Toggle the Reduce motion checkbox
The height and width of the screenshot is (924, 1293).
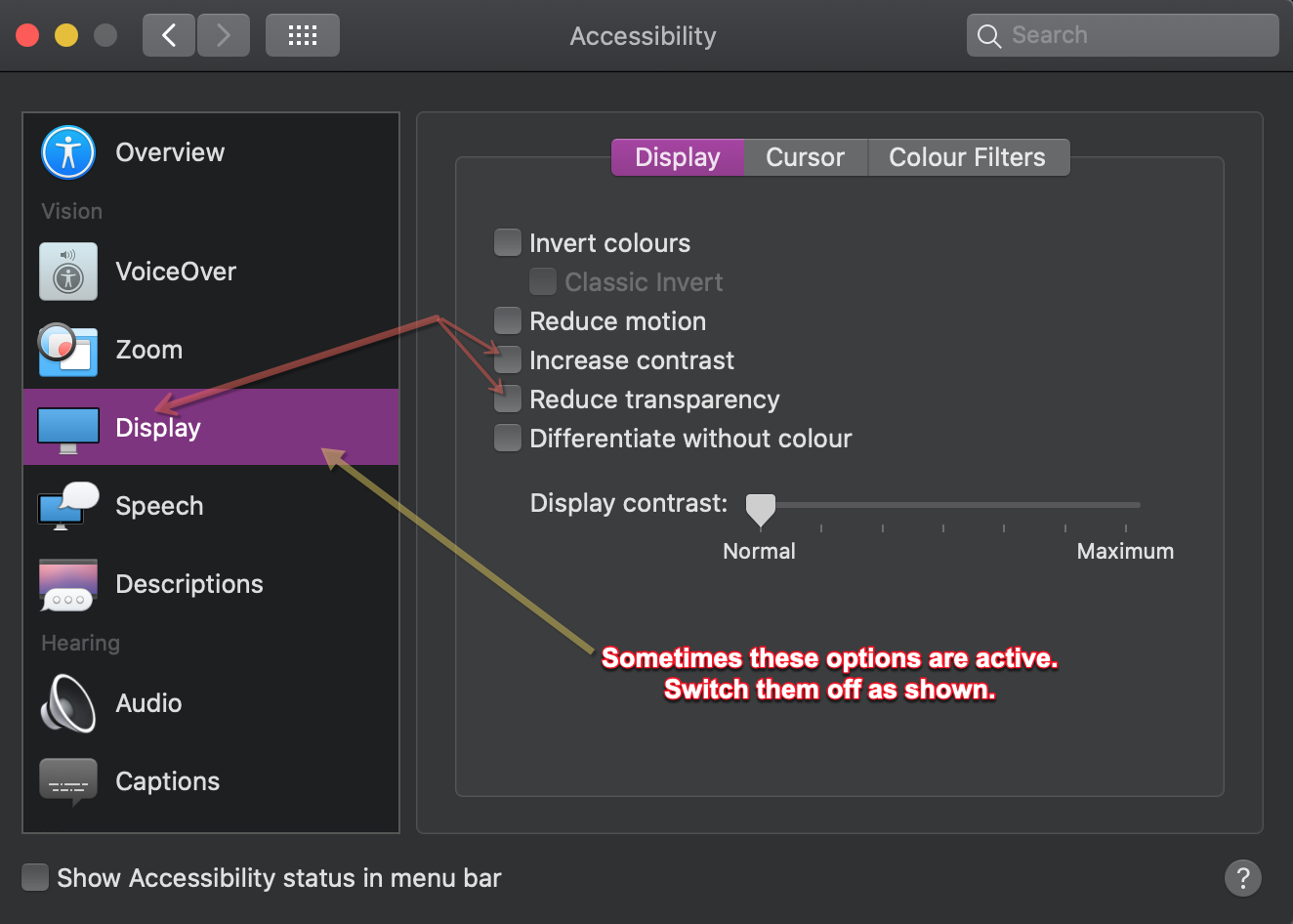pyautogui.click(x=508, y=320)
